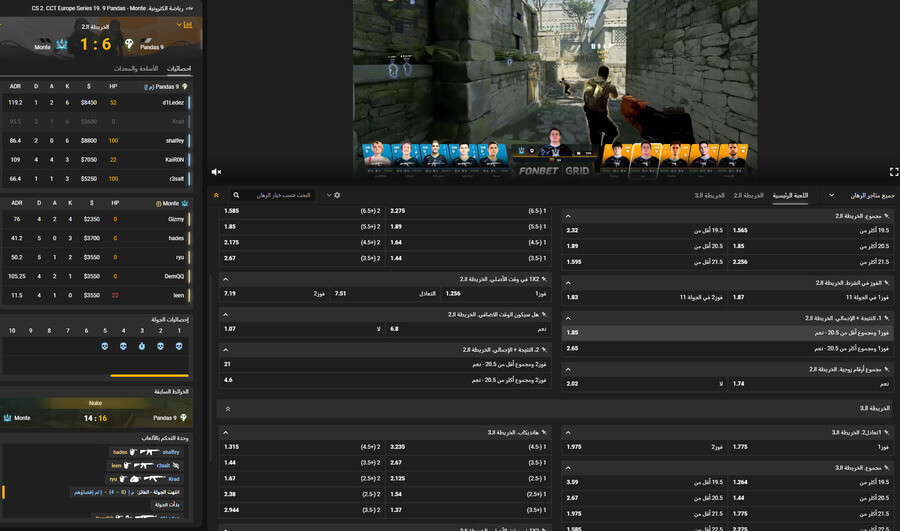Pin the Map 2 1X2 regular time market
The width and height of the screenshot is (900, 531).
[x=544, y=279]
